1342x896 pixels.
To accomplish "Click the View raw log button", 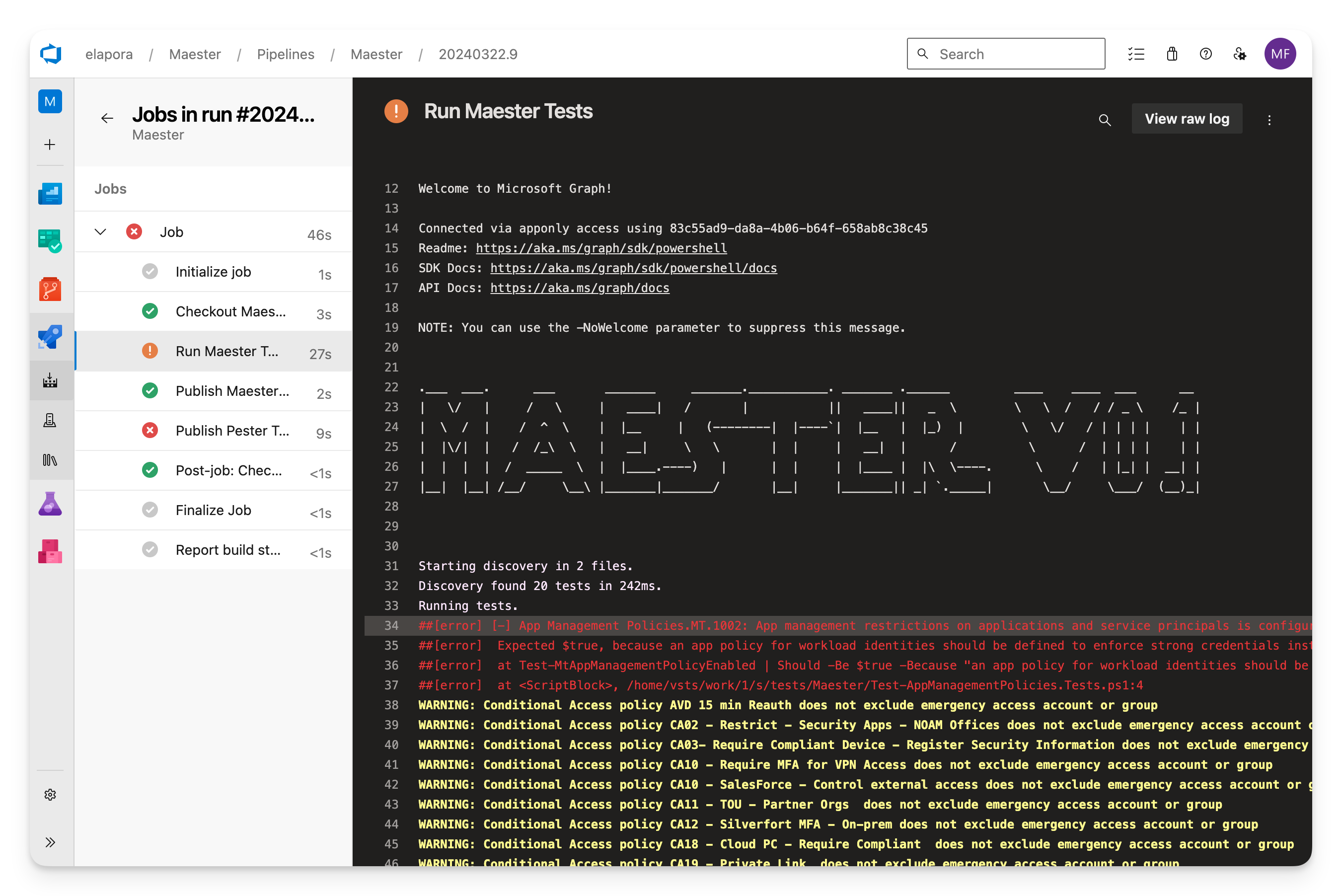I will pyautogui.click(x=1187, y=119).
